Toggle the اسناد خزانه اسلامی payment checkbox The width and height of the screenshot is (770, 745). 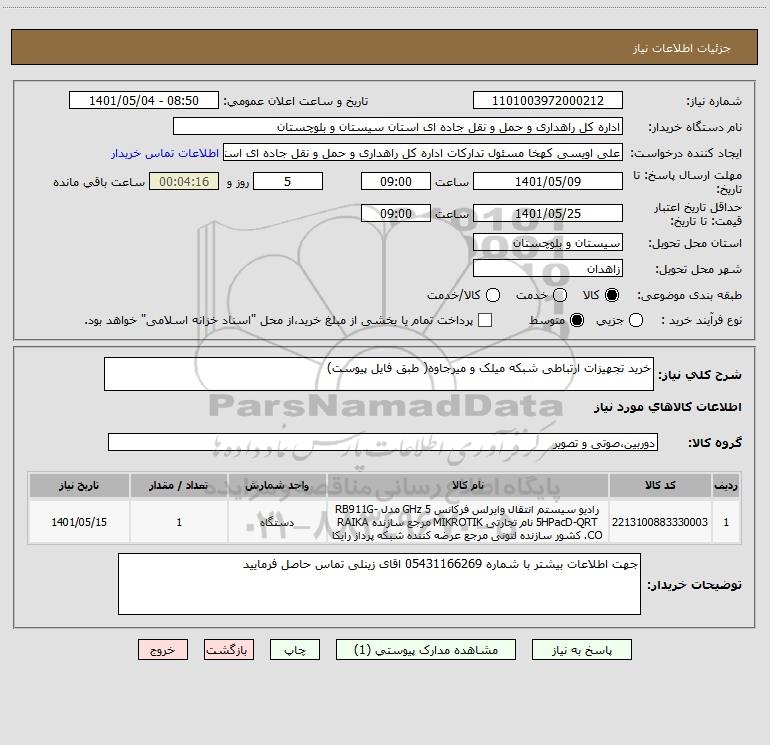click(485, 320)
